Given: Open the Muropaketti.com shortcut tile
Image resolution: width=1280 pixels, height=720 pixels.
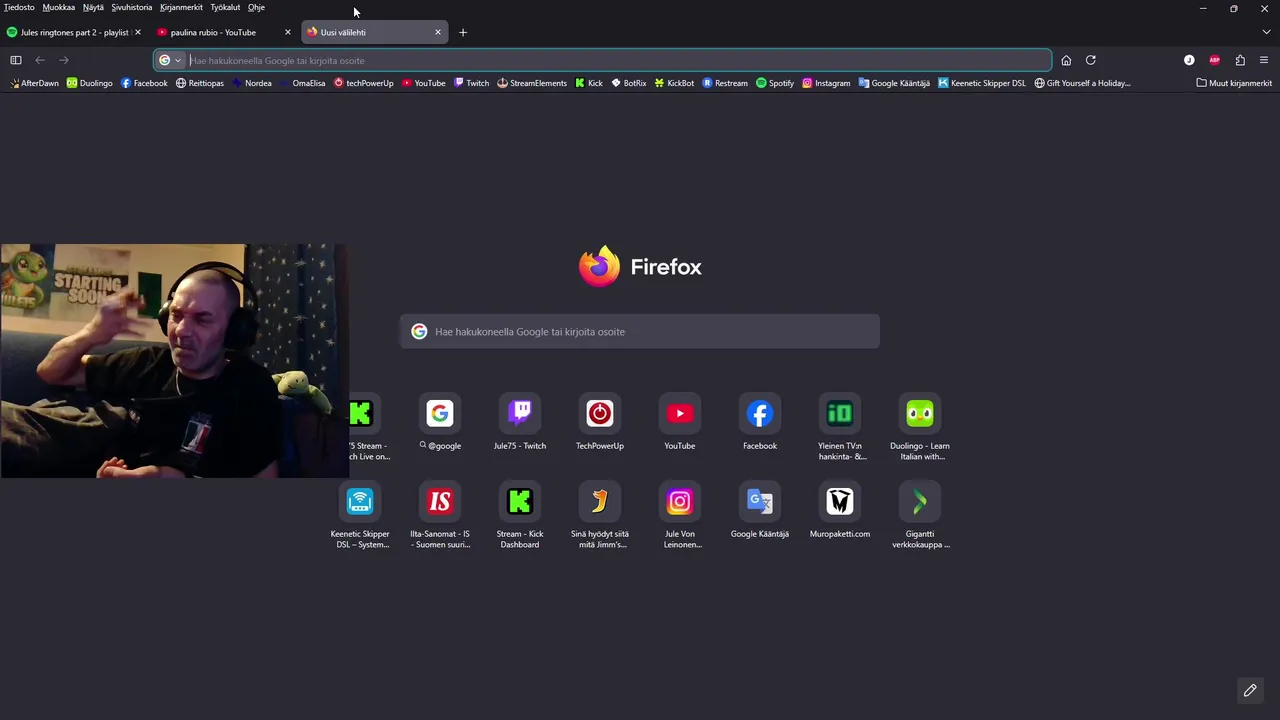Looking at the screenshot, I should point(840,510).
